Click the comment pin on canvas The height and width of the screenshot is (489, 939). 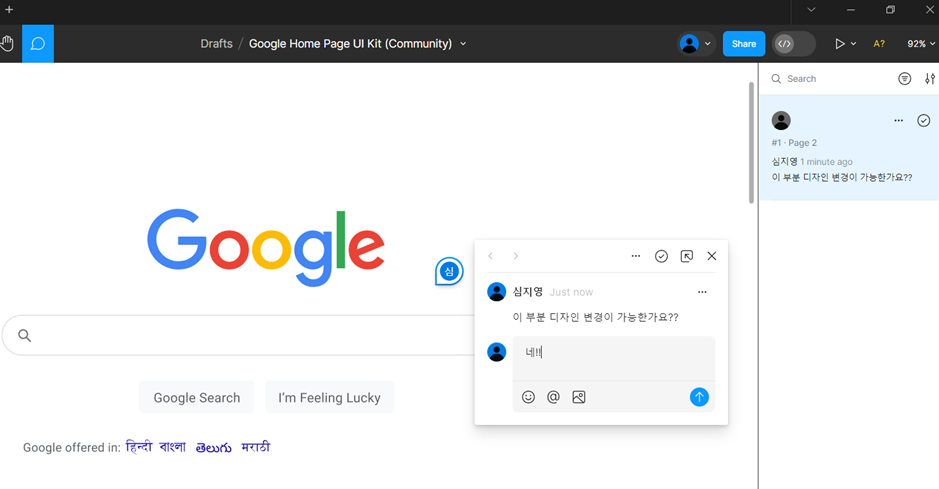click(x=449, y=271)
